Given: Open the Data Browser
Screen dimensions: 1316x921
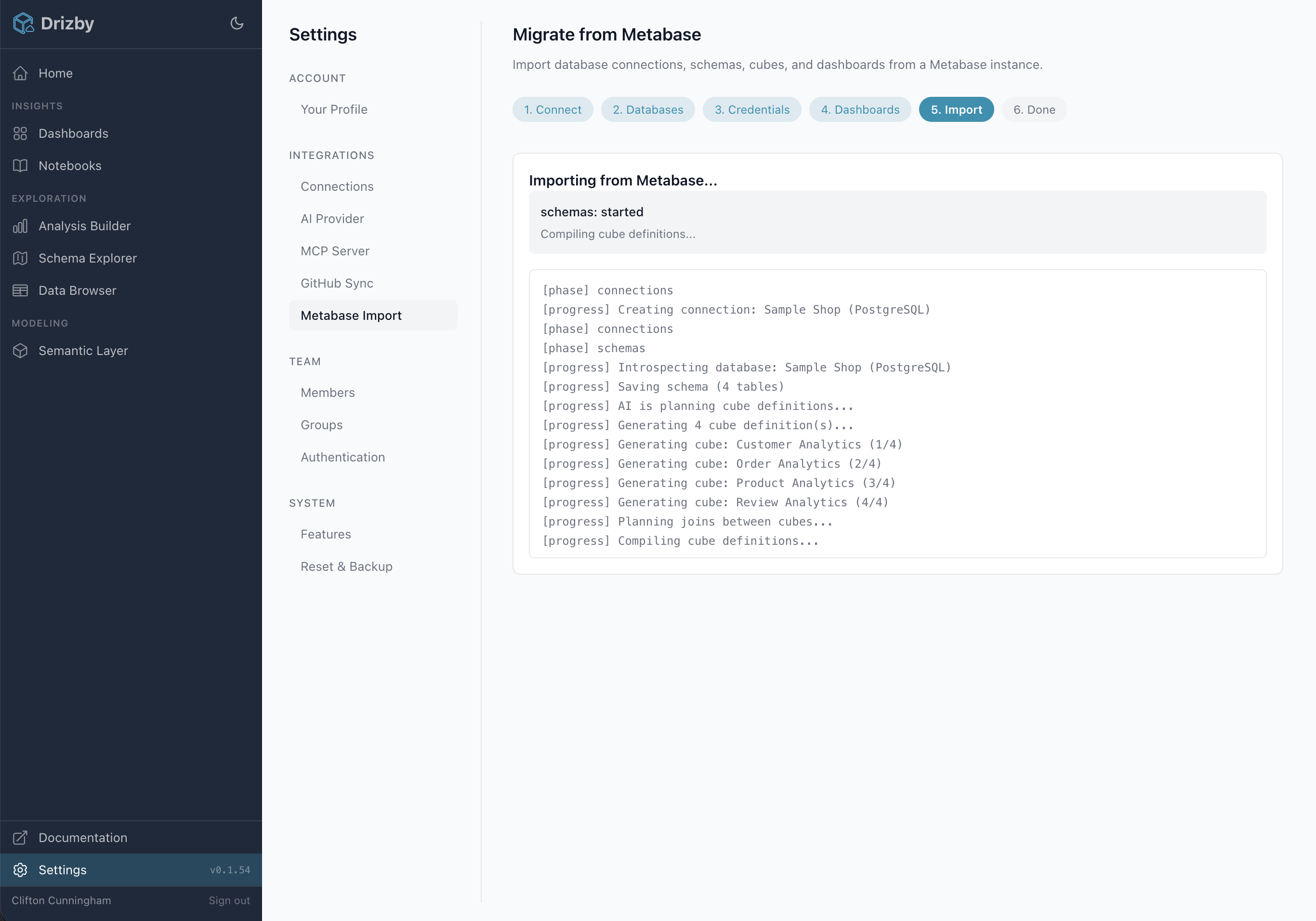Looking at the screenshot, I should 78,290.
